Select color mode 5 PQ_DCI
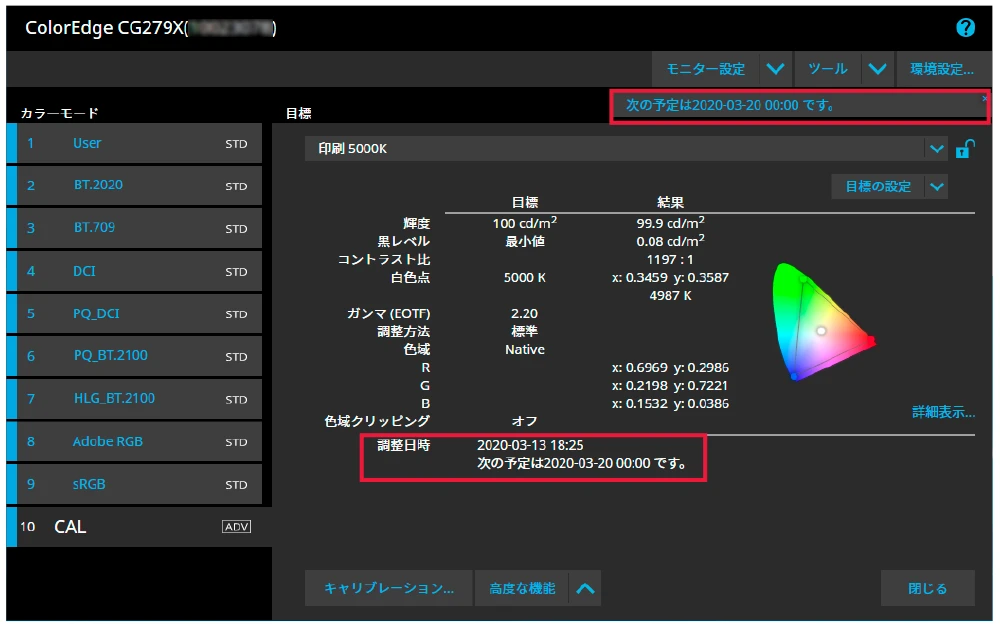Image resolution: width=1000 pixels, height=628 pixels. (135, 314)
